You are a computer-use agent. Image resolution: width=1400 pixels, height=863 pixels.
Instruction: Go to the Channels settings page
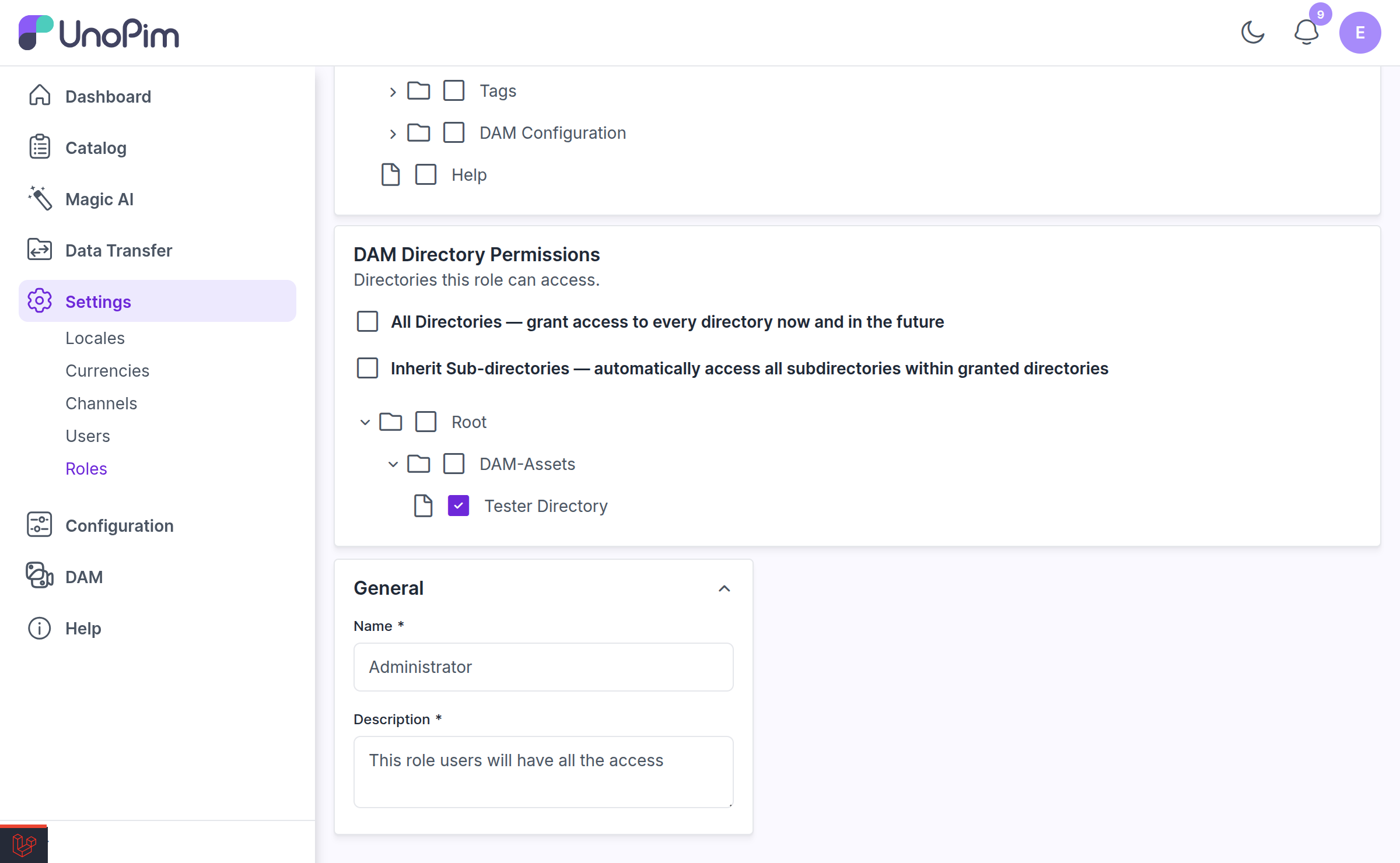tap(101, 404)
